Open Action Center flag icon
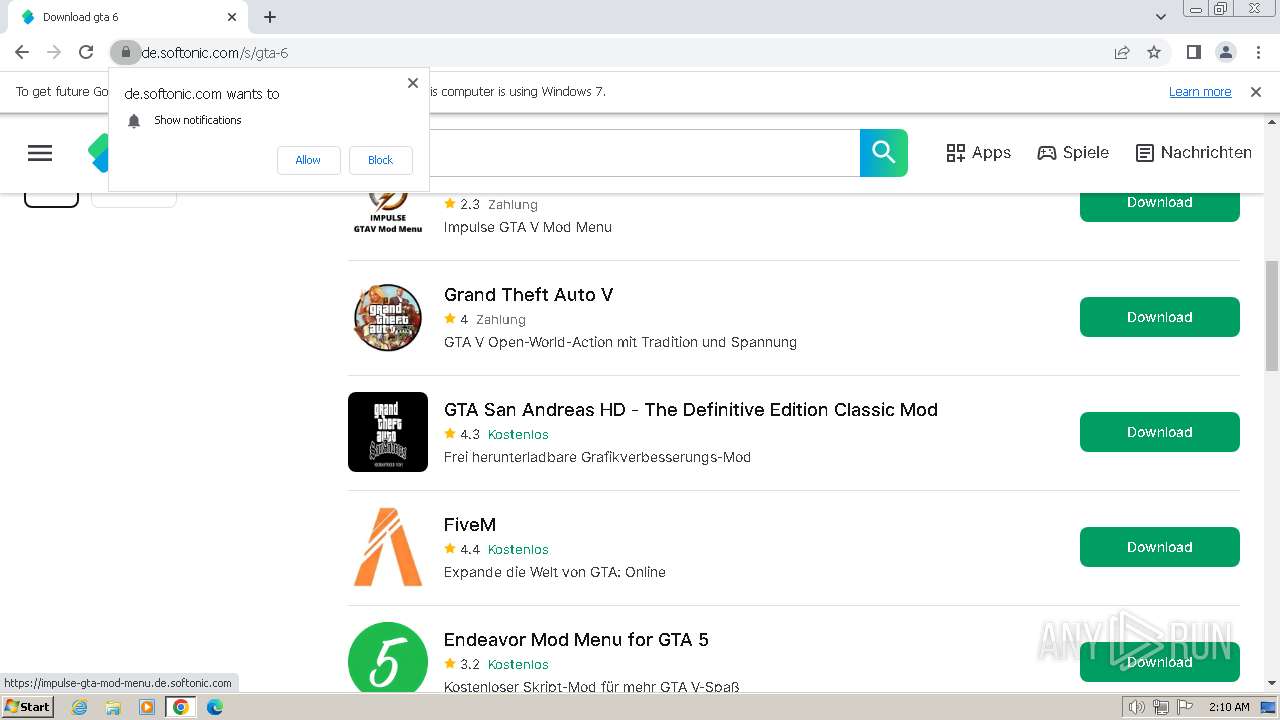Viewport: 1280px width, 720px height. [1184, 707]
